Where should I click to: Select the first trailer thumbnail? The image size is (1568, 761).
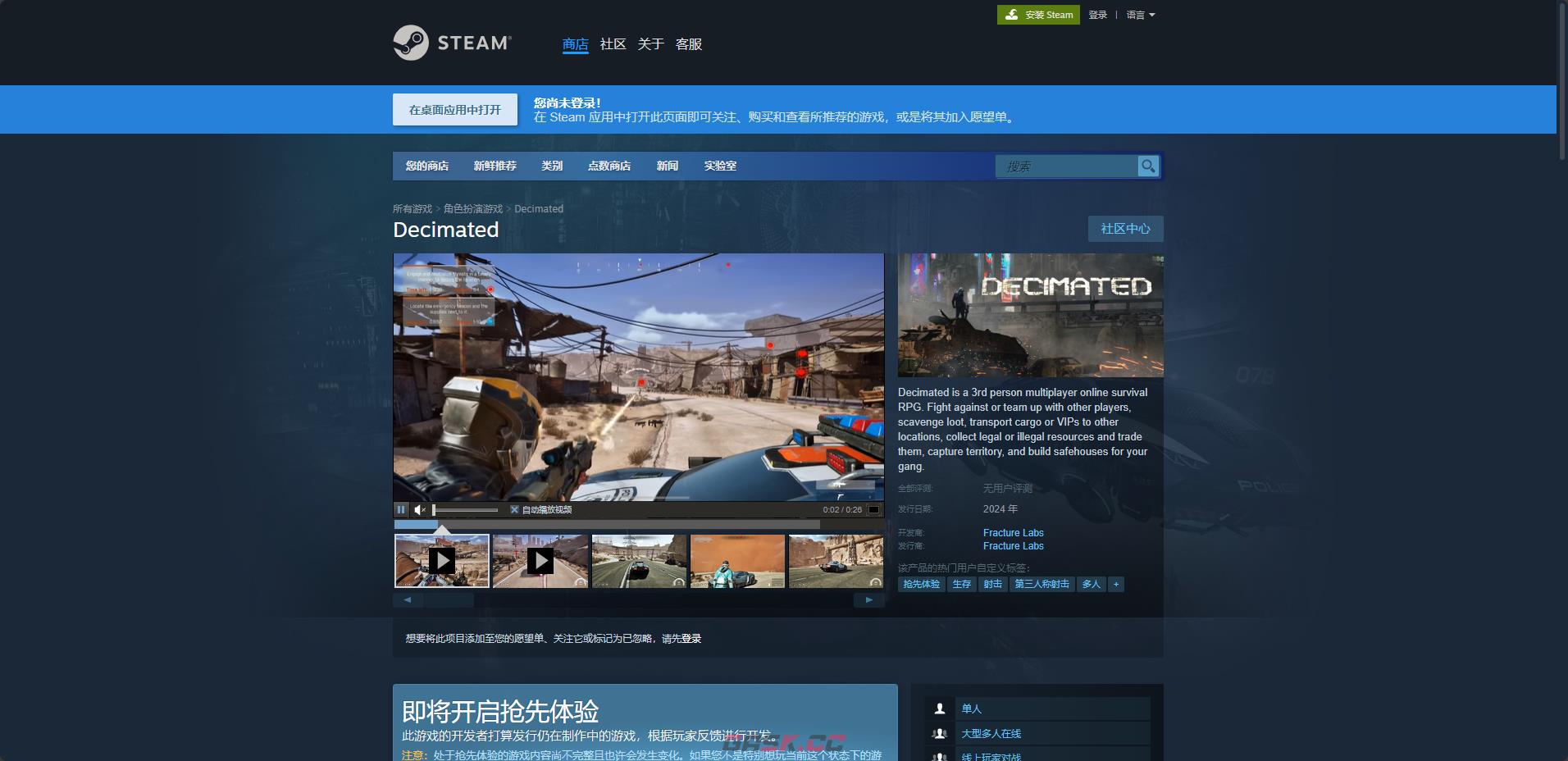(x=442, y=561)
